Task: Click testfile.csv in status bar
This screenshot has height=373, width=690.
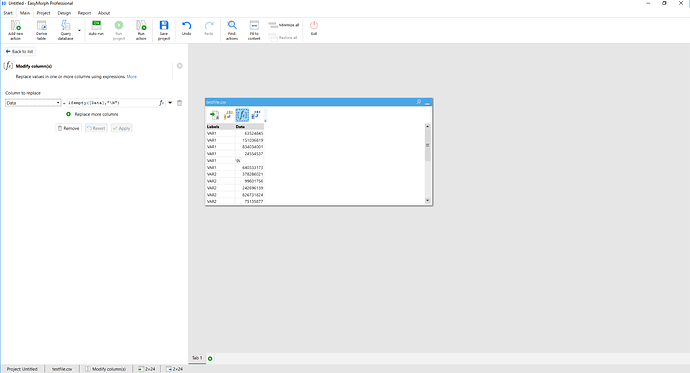Action: tap(62, 369)
